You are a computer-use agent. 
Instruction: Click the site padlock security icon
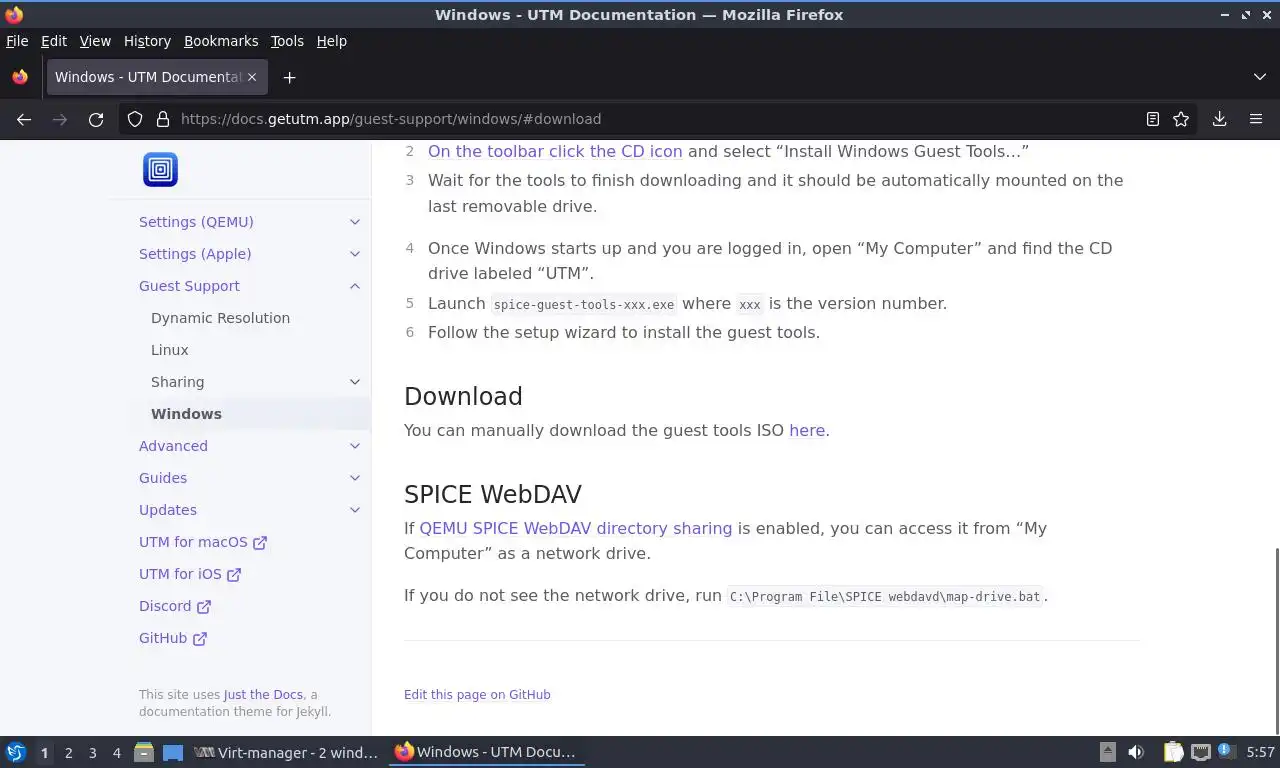click(162, 119)
